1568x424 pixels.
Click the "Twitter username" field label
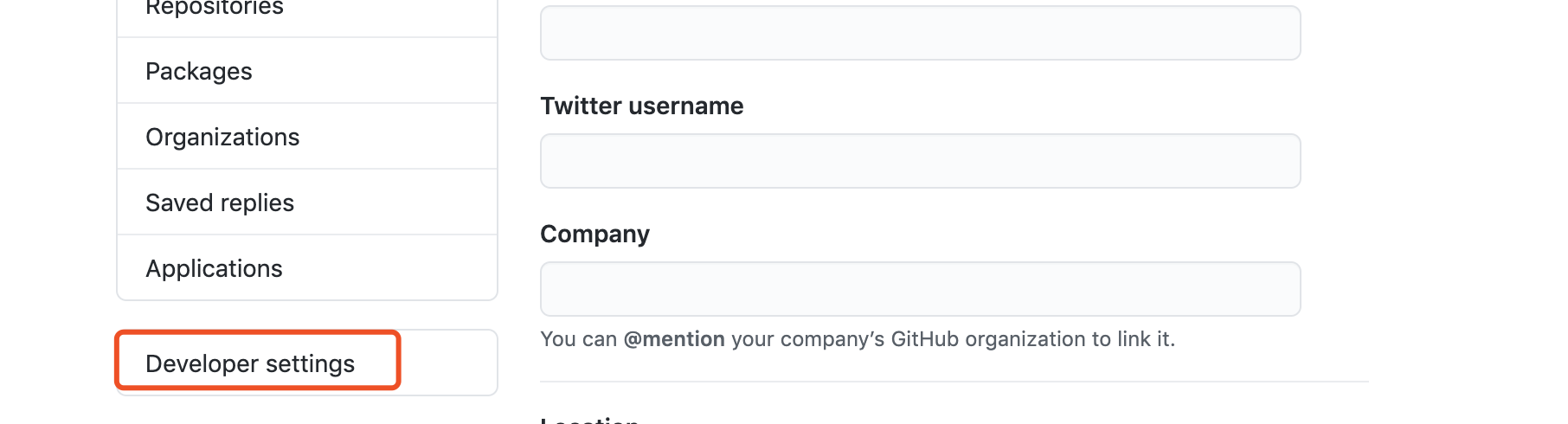click(641, 106)
